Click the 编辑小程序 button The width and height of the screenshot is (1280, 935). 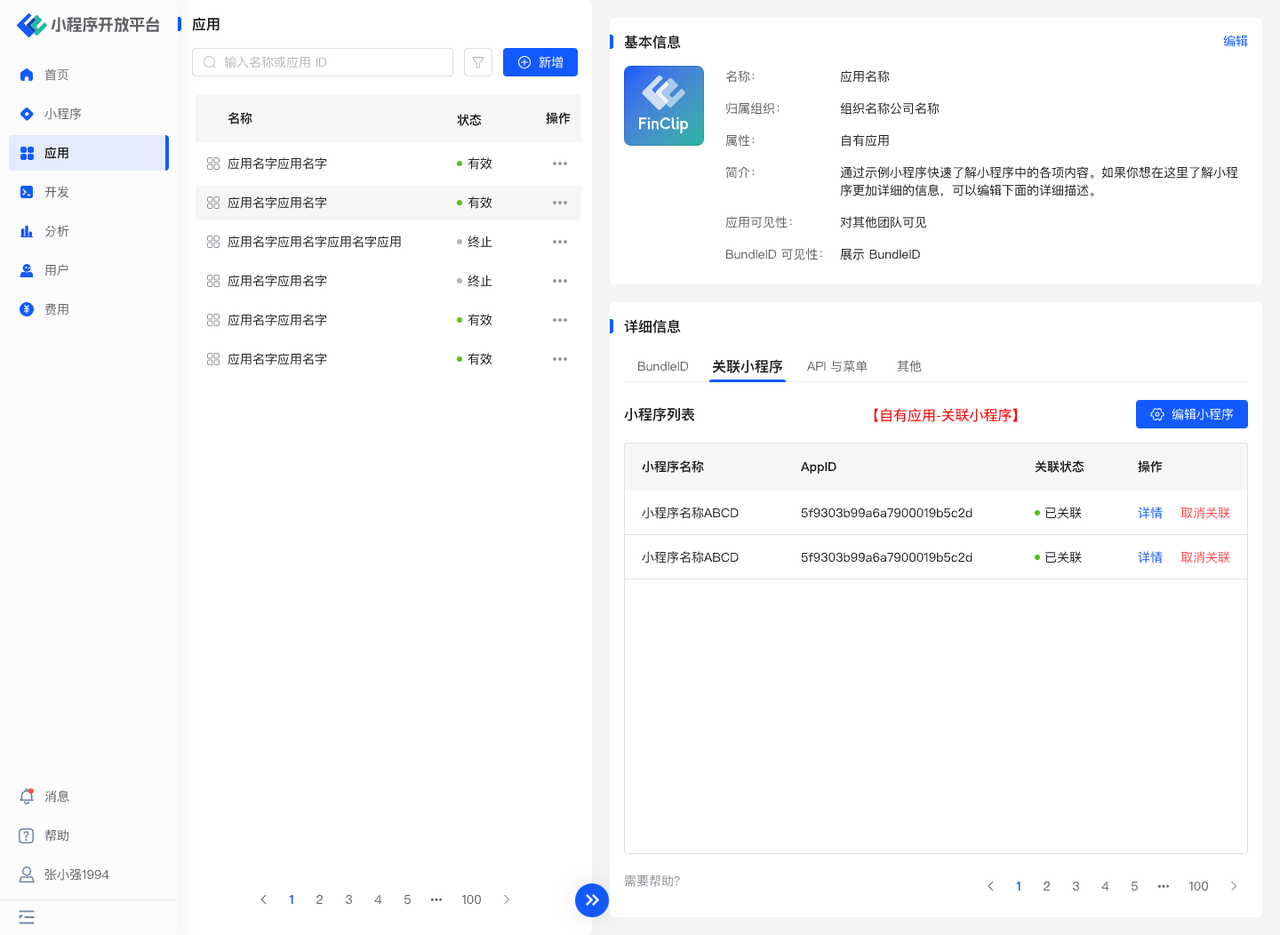coord(1191,414)
